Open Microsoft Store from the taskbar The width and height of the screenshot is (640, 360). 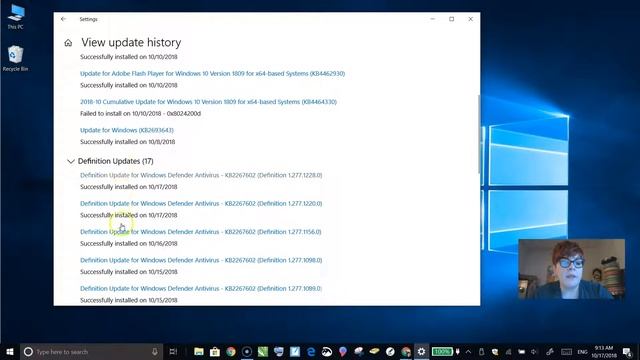point(215,351)
